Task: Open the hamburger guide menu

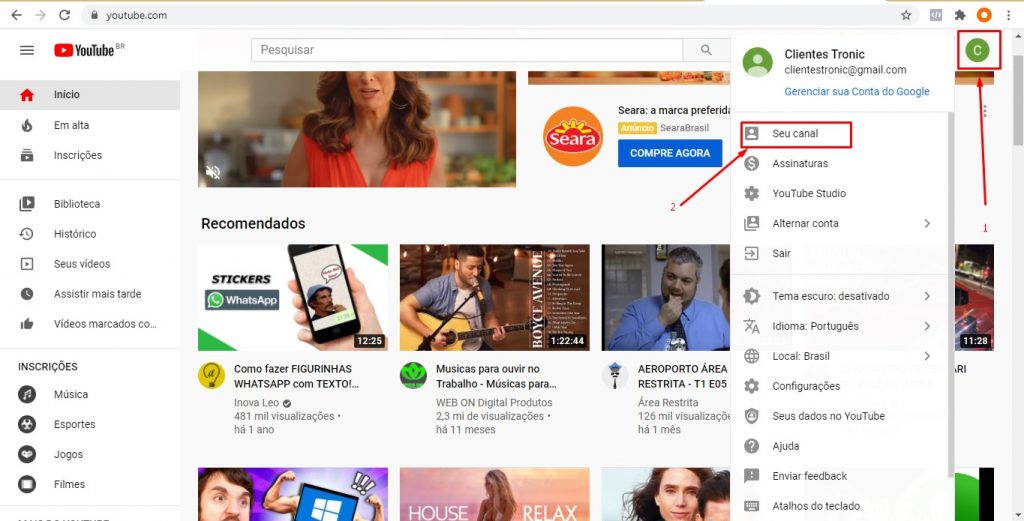Action: pyautogui.click(x=27, y=50)
